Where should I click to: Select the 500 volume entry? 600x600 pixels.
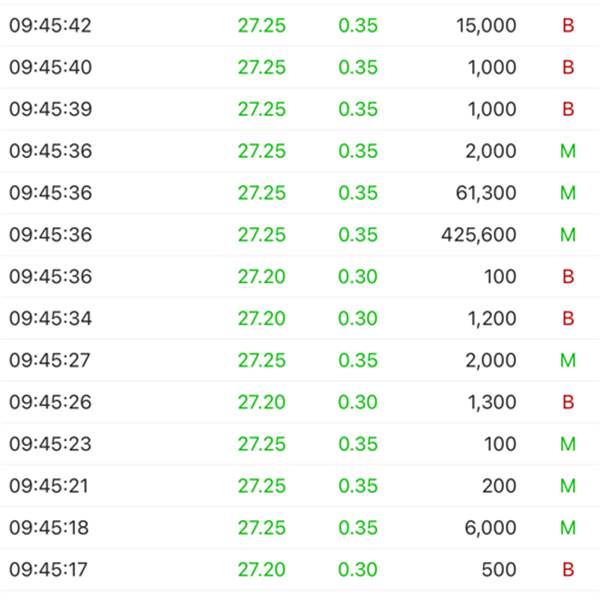point(499,570)
